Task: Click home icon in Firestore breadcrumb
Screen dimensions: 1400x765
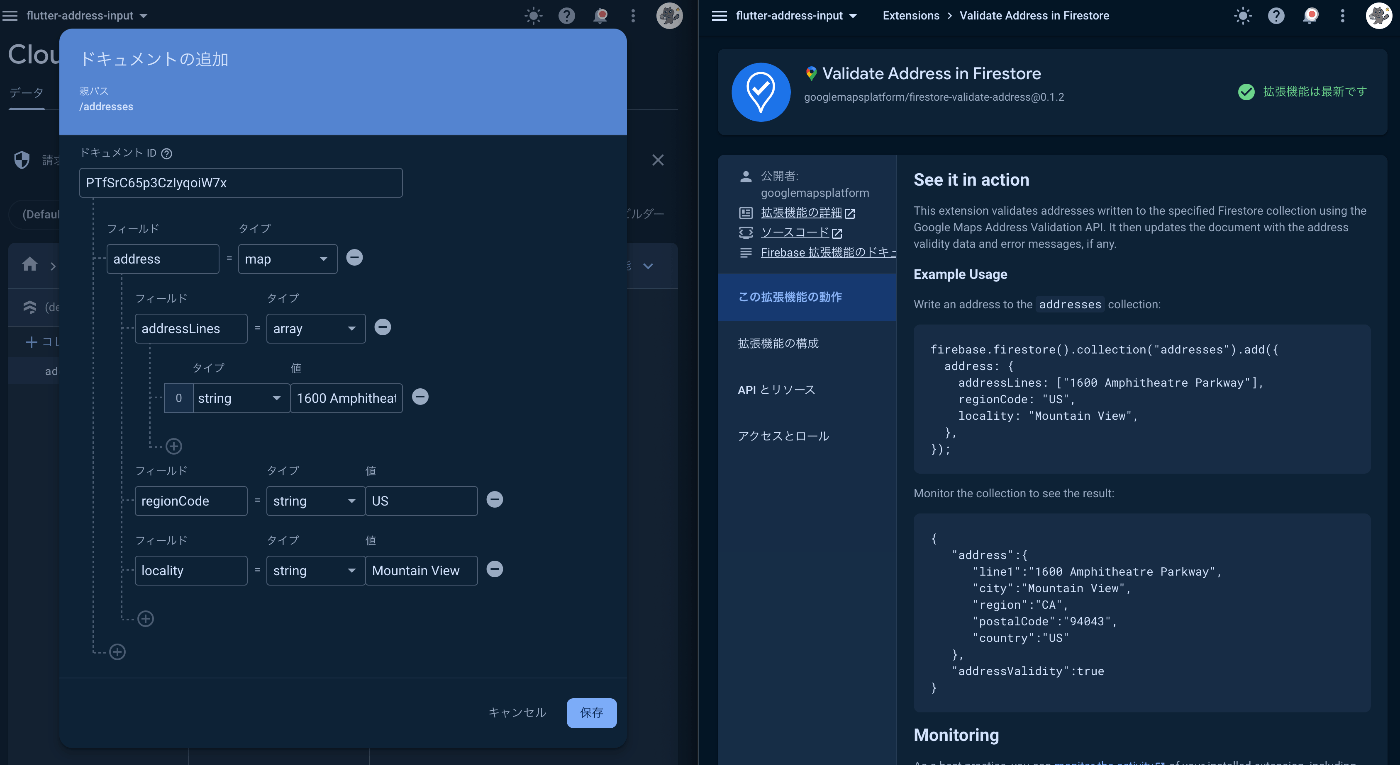Action: [x=30, y=265]
